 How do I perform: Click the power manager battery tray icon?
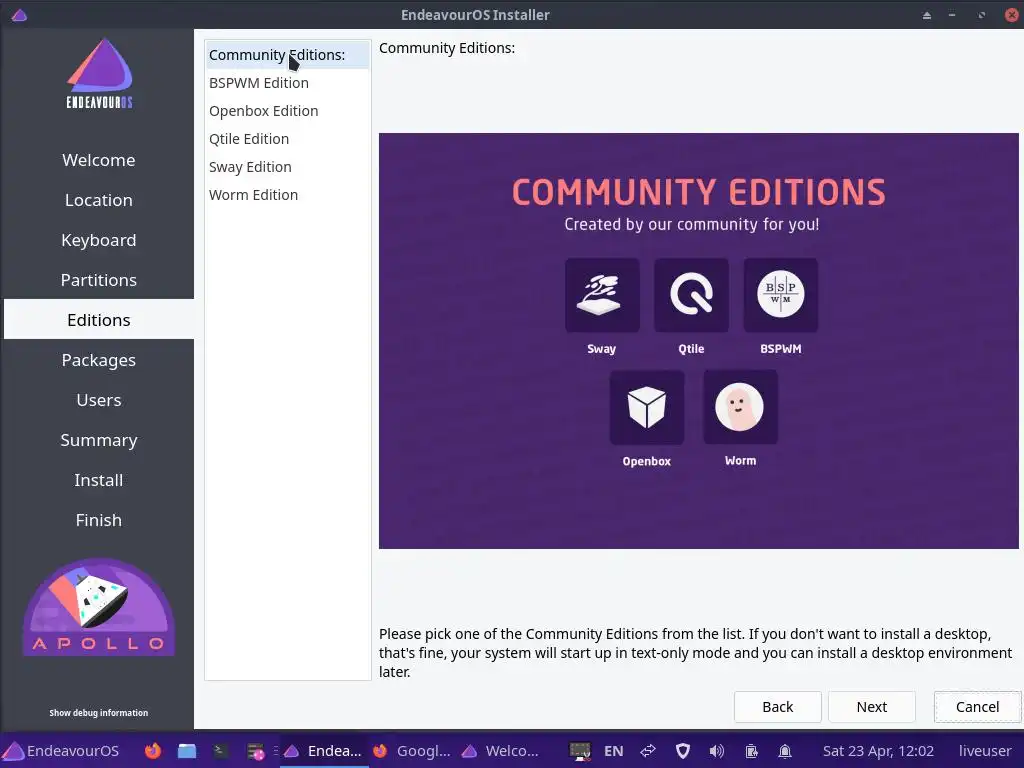[751, 751]
